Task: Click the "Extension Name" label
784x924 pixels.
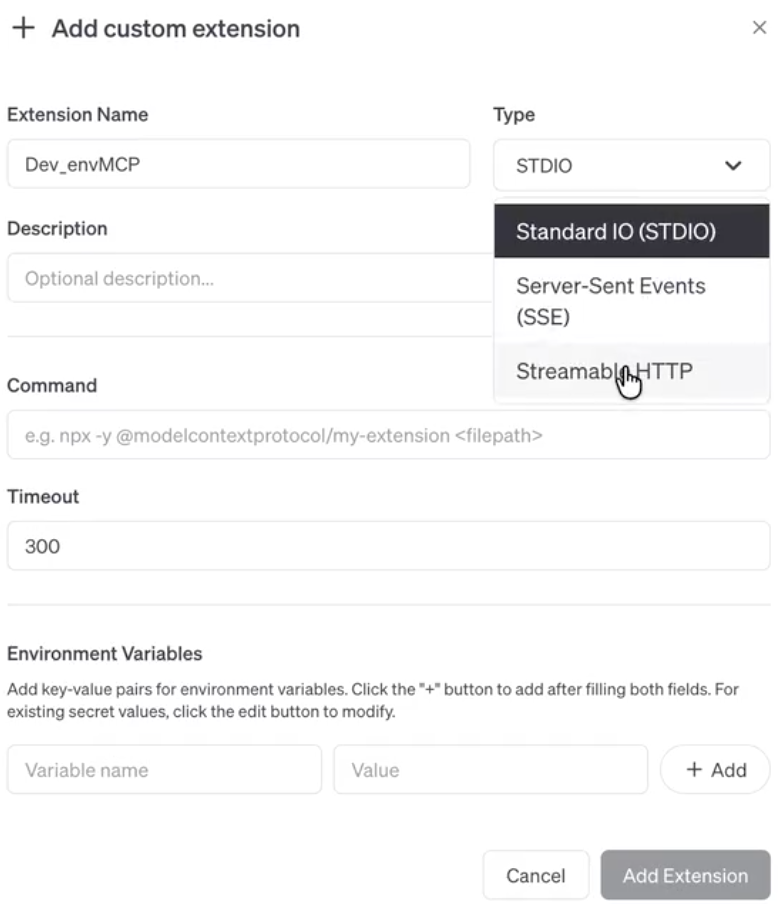Action: [78, 115]
